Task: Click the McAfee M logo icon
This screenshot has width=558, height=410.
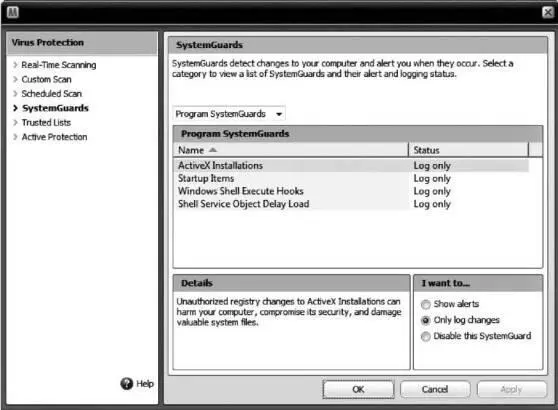Action: tap(13, 12)
